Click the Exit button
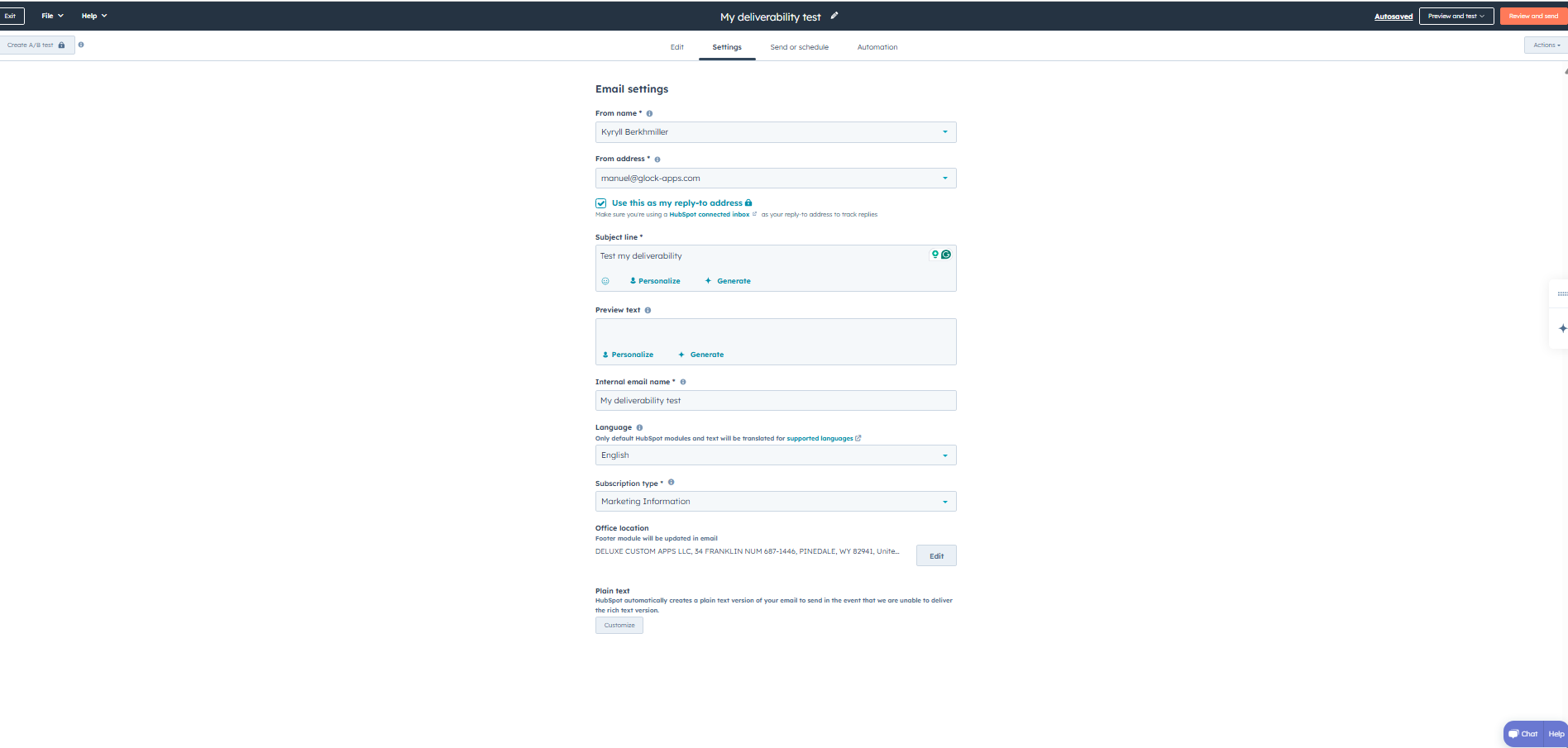Screen dimensions: 1568x748 click(x=12, y=16)
